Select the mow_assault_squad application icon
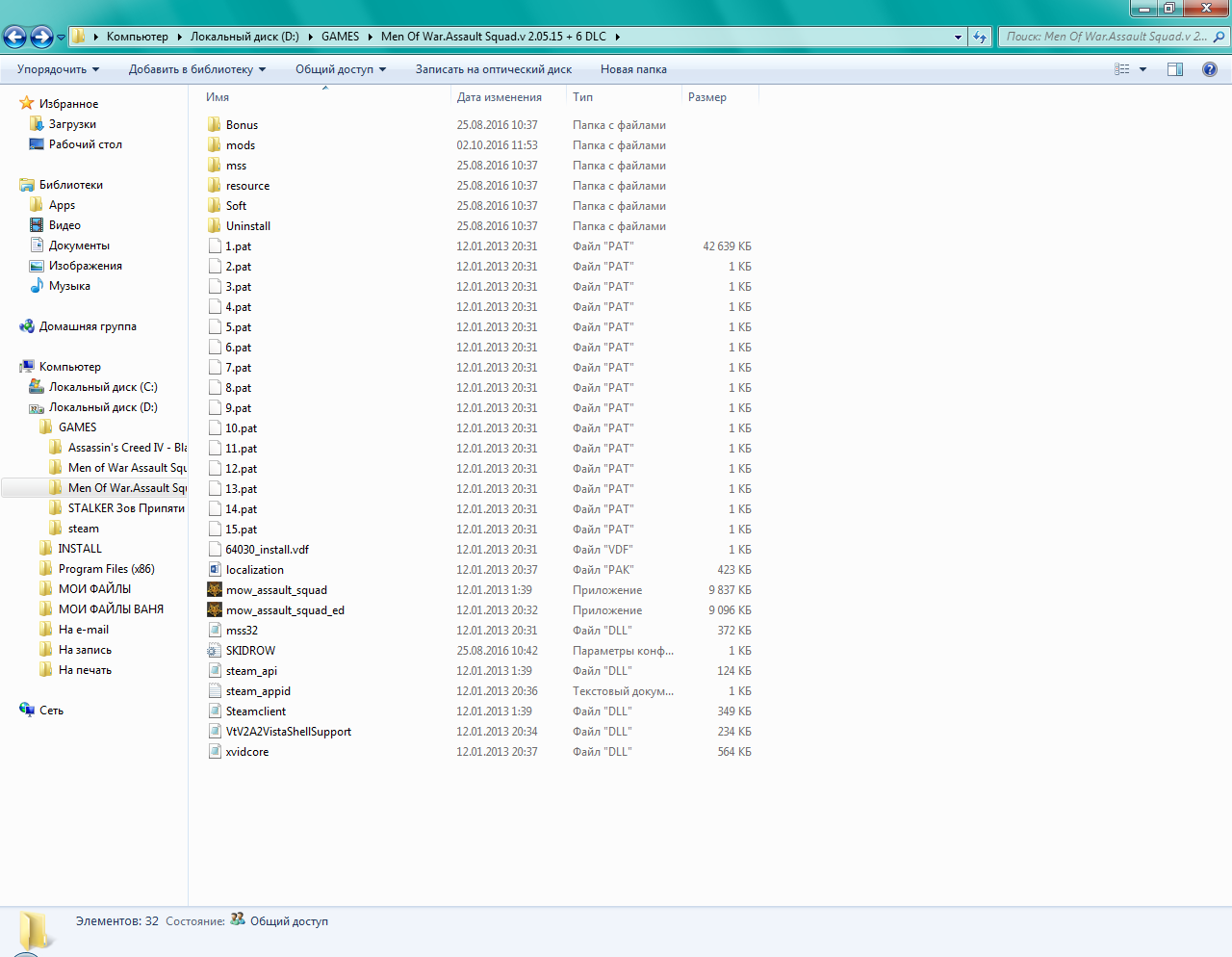 pos(215,590)
